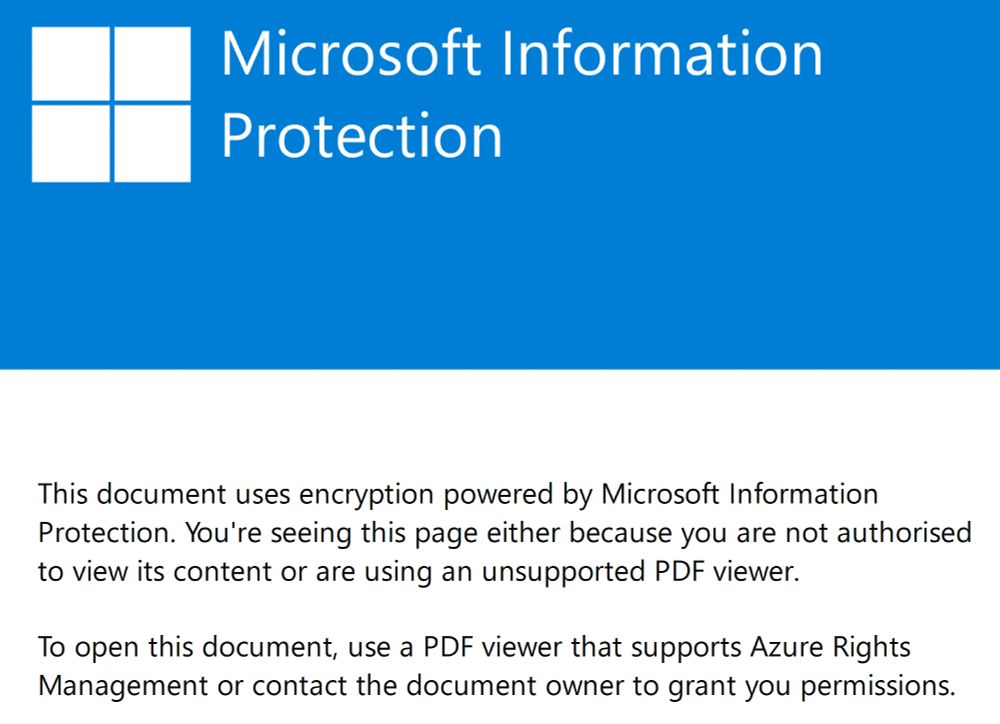Click the top-left square of the logo

70,63
